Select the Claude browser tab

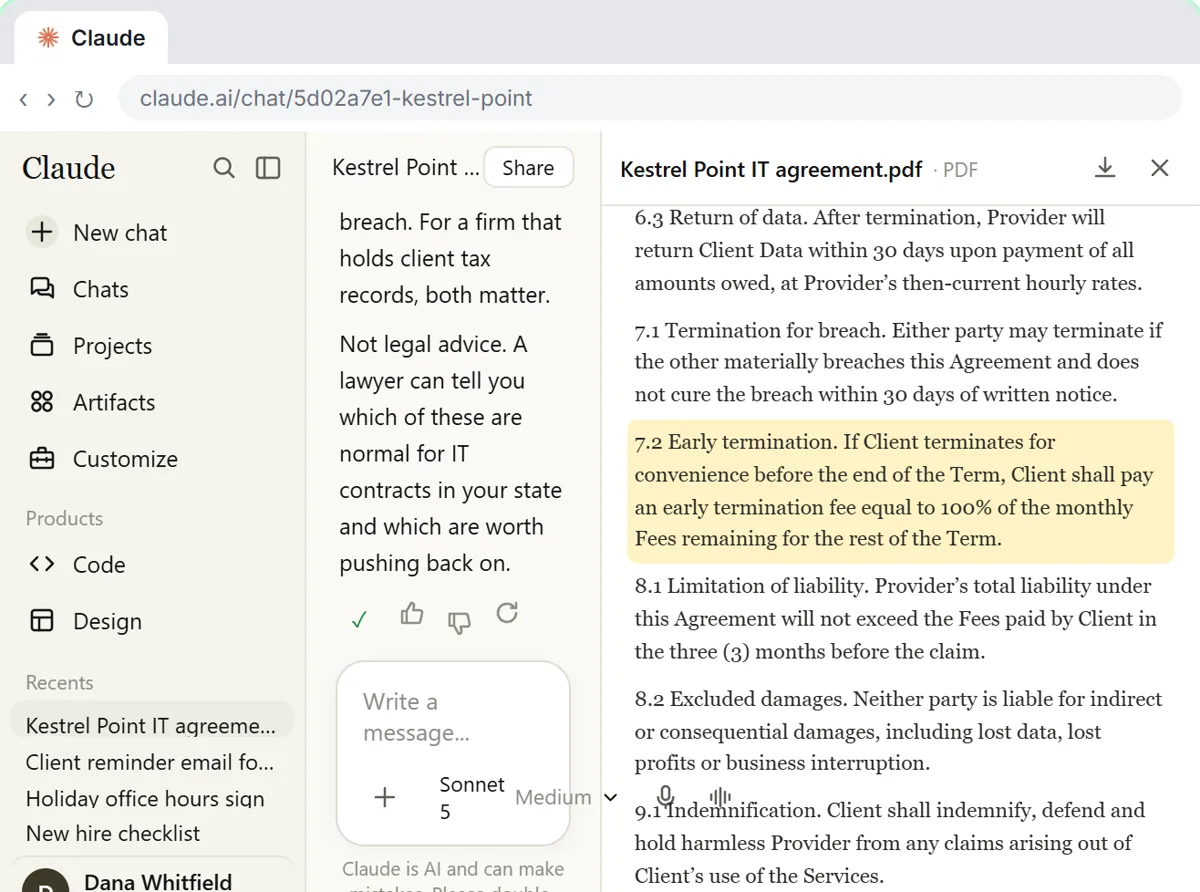point(91,38)
